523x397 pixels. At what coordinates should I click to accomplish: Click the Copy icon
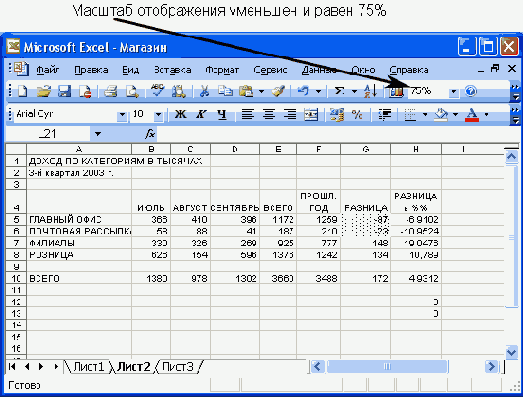pos(225,91)
